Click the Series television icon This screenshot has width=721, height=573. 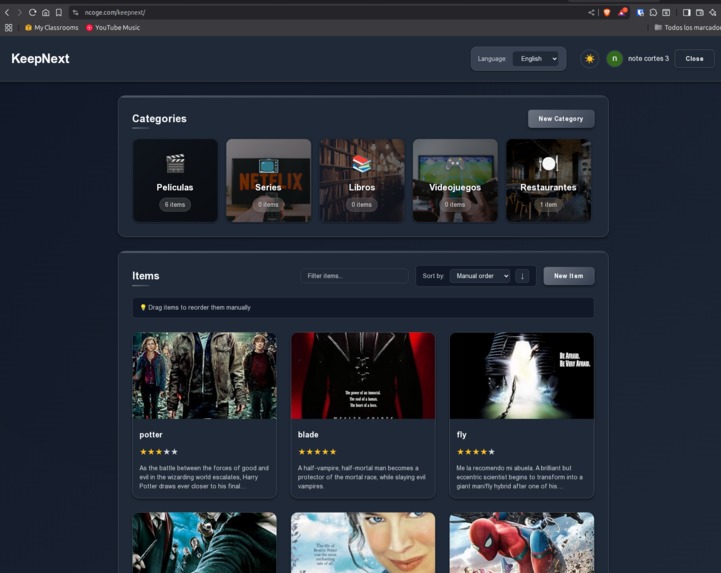pyautogui.click(x=269, y=165)
